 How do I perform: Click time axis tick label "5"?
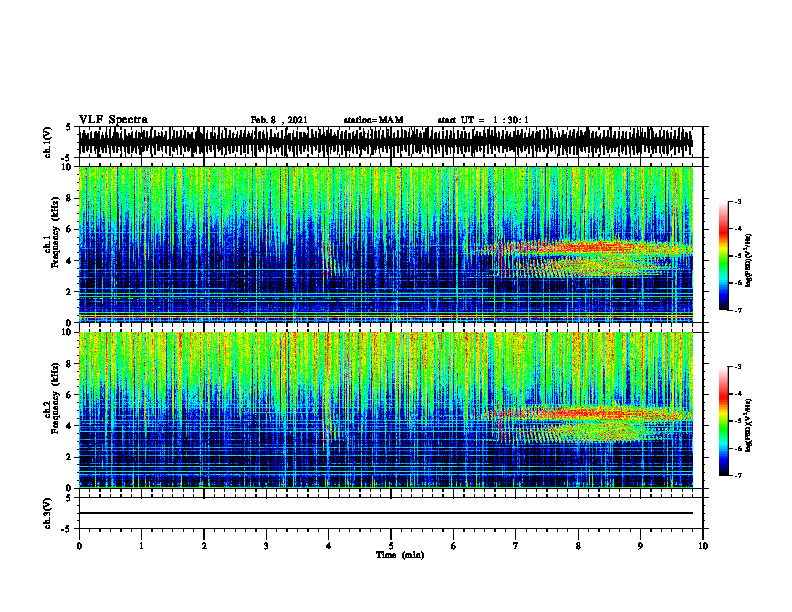point(391,546)
